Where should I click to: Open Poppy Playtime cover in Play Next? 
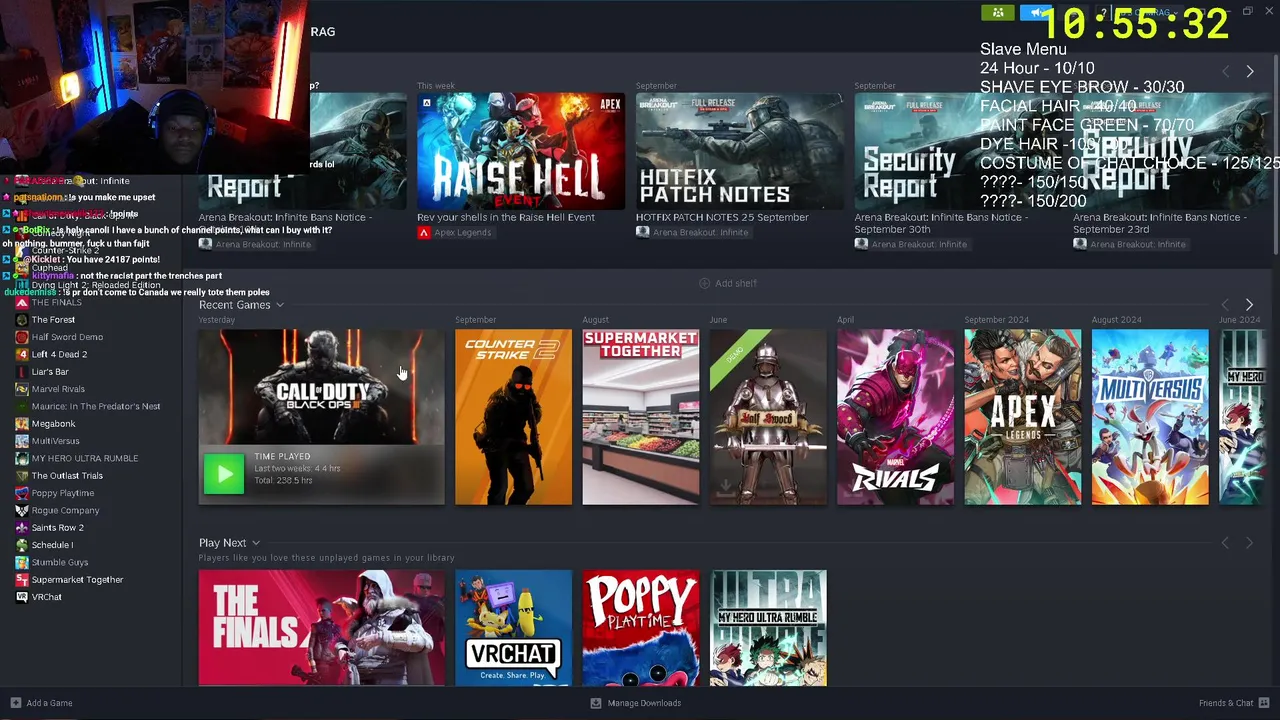coord(641,628)
